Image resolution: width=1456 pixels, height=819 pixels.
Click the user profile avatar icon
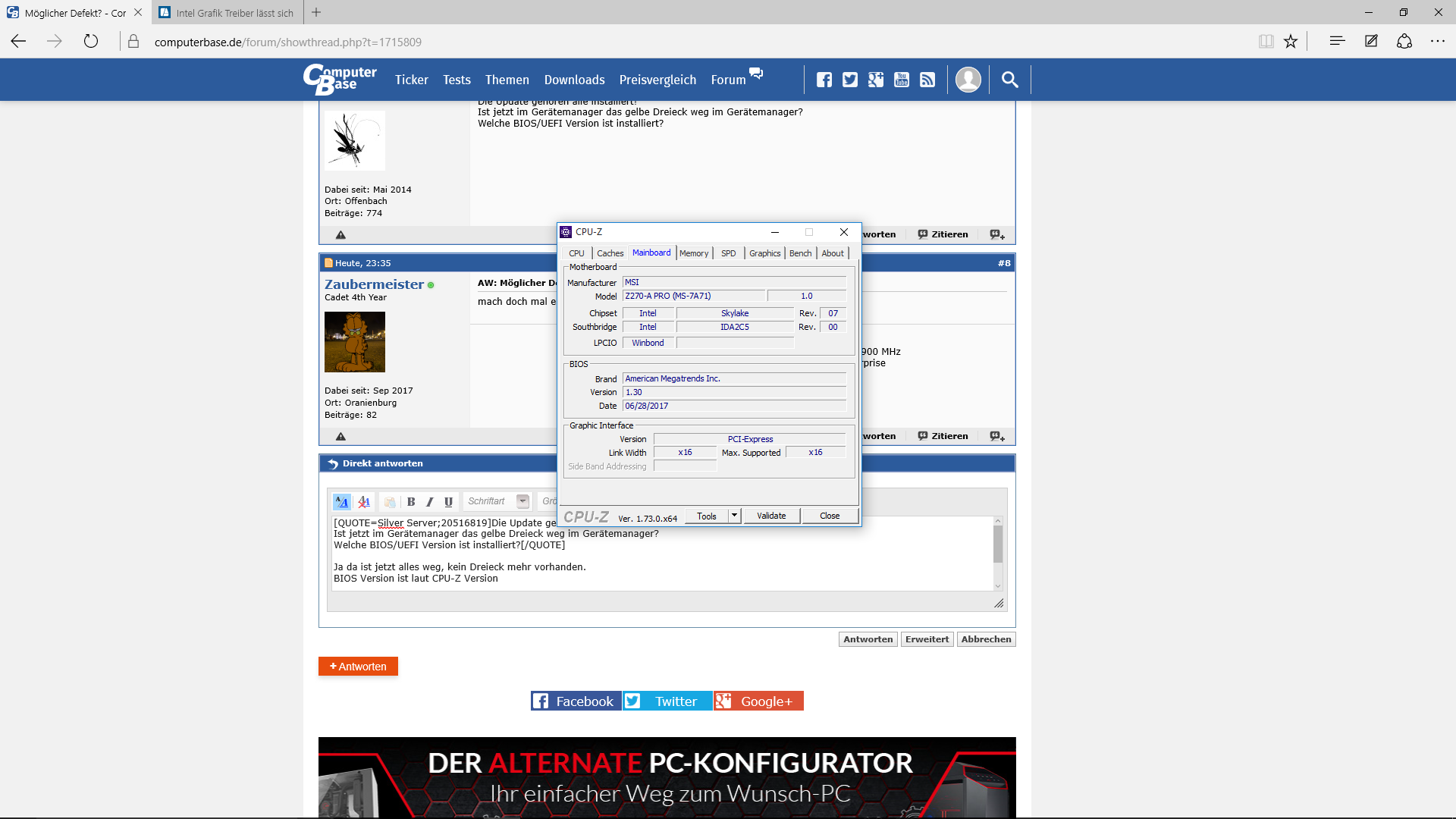(x=968, y=80)
